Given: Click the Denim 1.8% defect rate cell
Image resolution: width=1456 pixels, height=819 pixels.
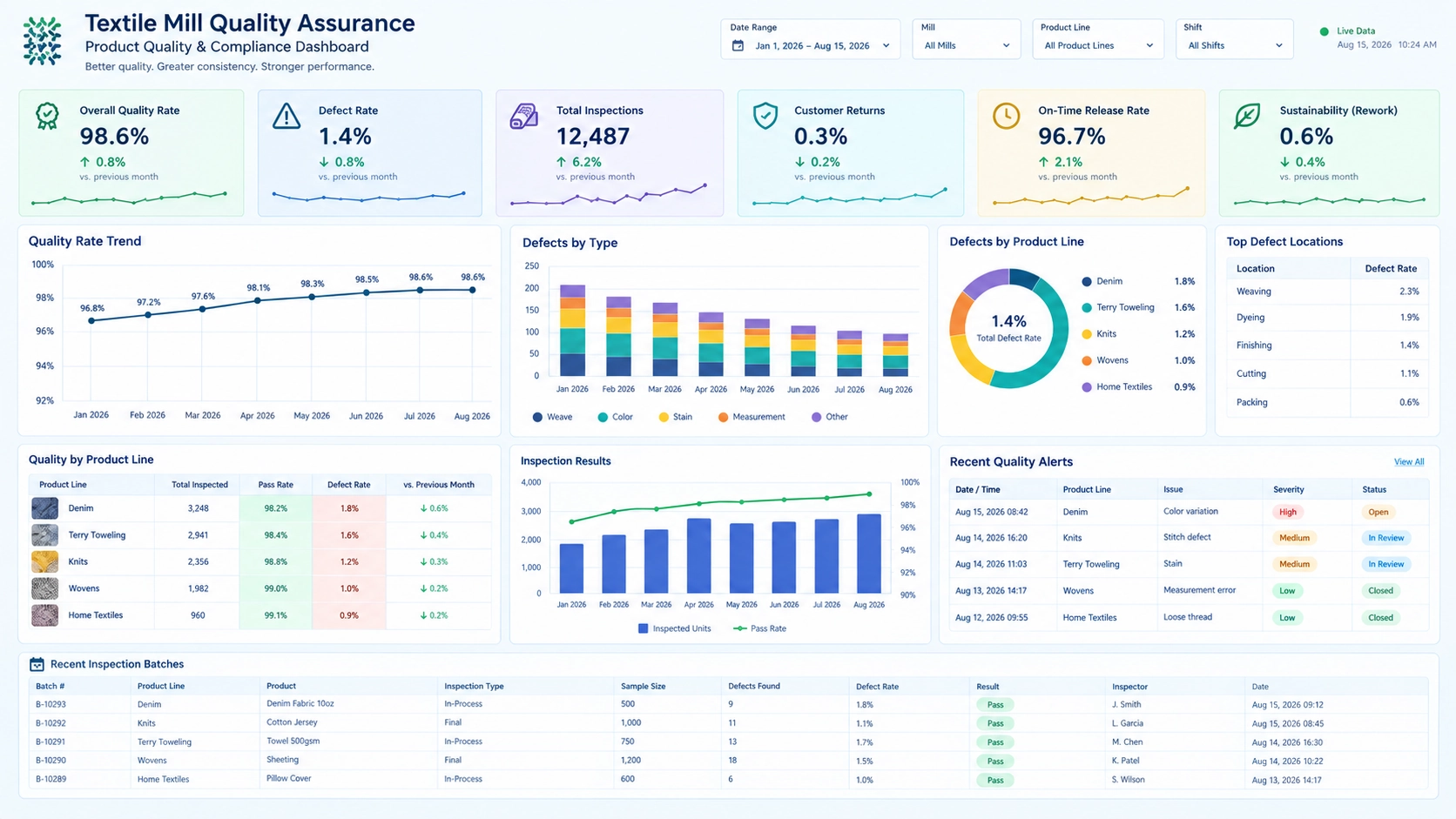Looking at the screenshot, I should click(x=349, y=508).
